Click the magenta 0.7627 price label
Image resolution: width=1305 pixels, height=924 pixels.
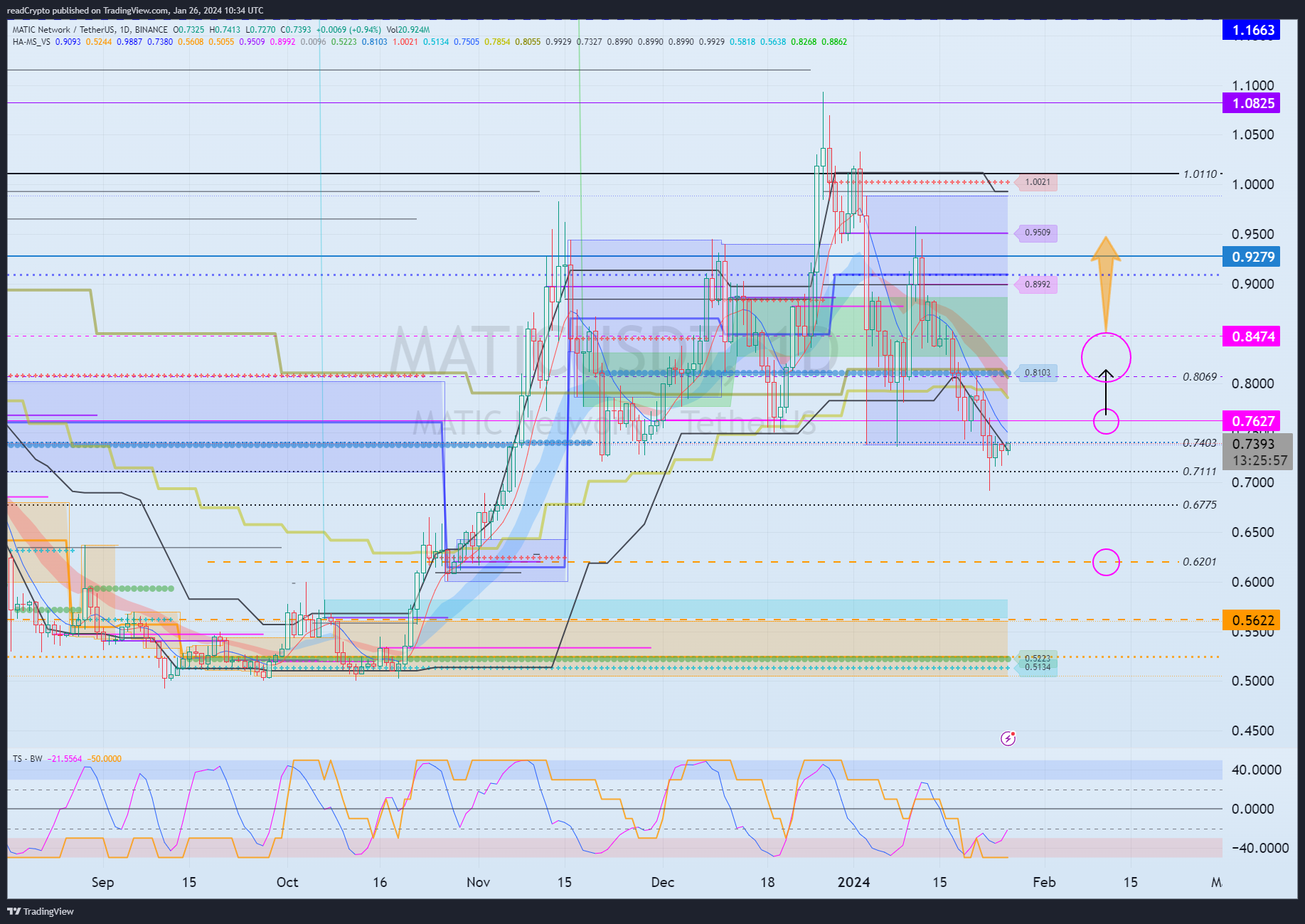(1251, 421)
